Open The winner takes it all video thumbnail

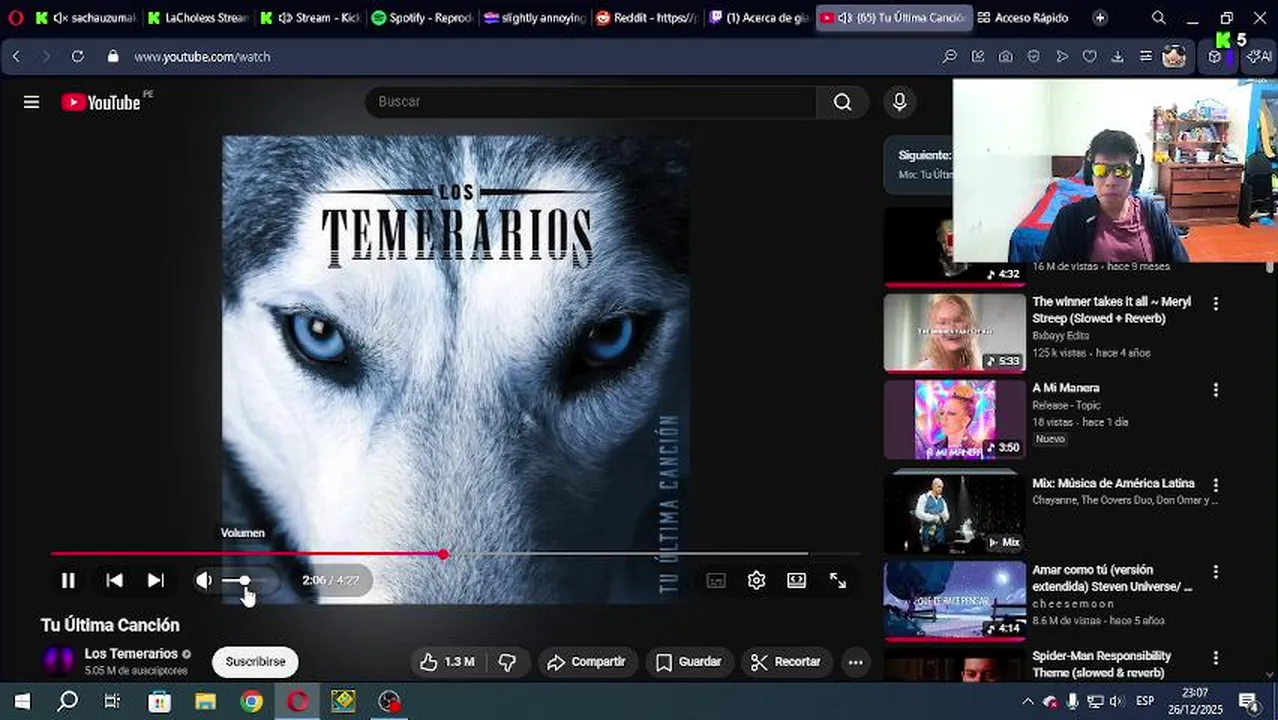(x=954, y=332)
